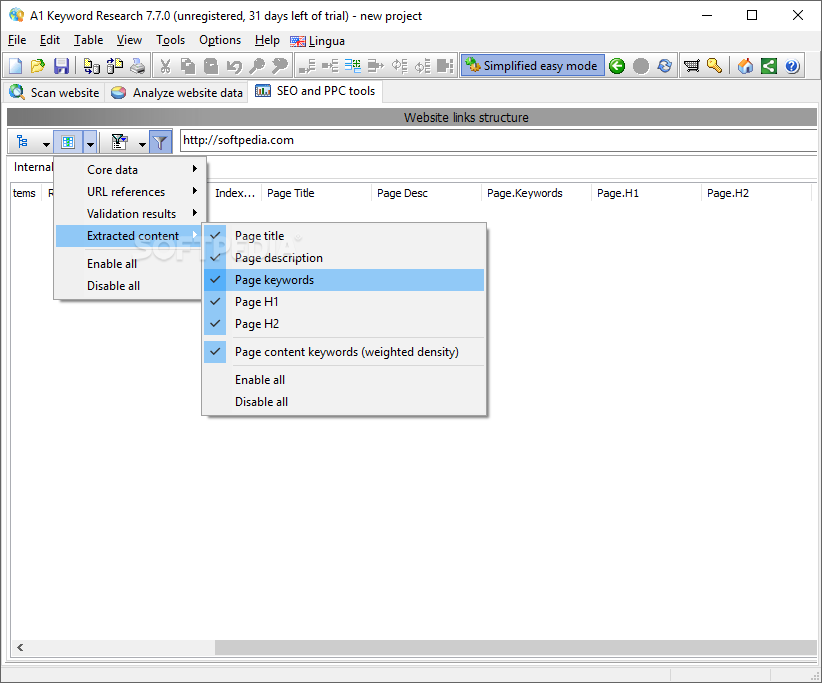Select Enable all in columns main menu
The image size is (822, 683).
tap(128, 264)
